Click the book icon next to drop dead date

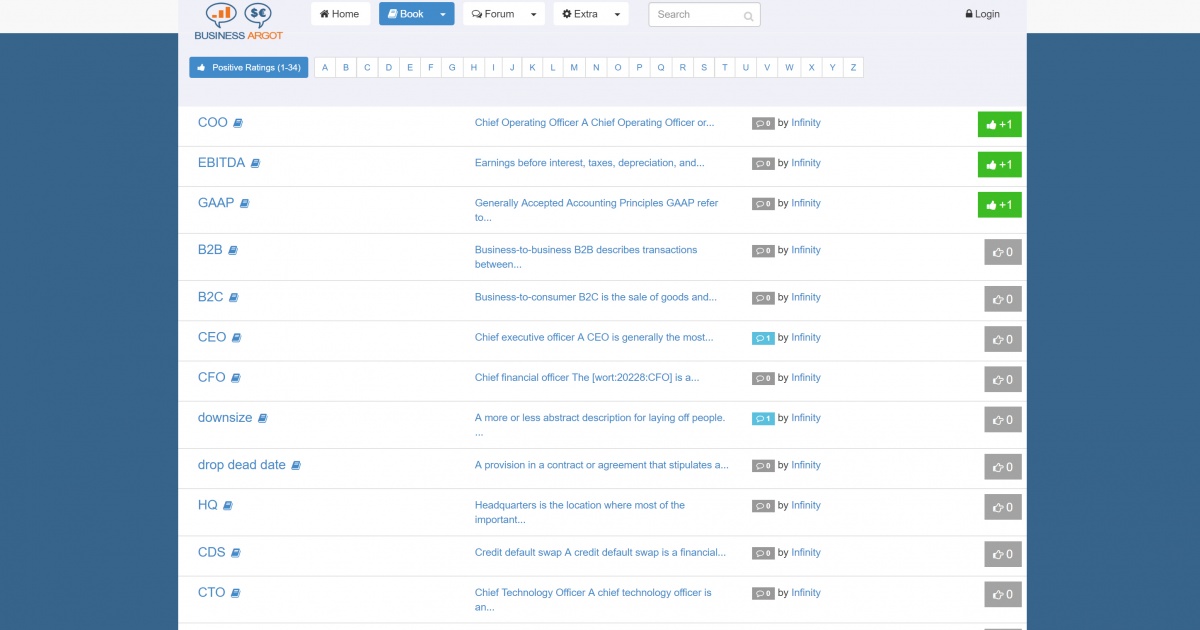[296, 465]
